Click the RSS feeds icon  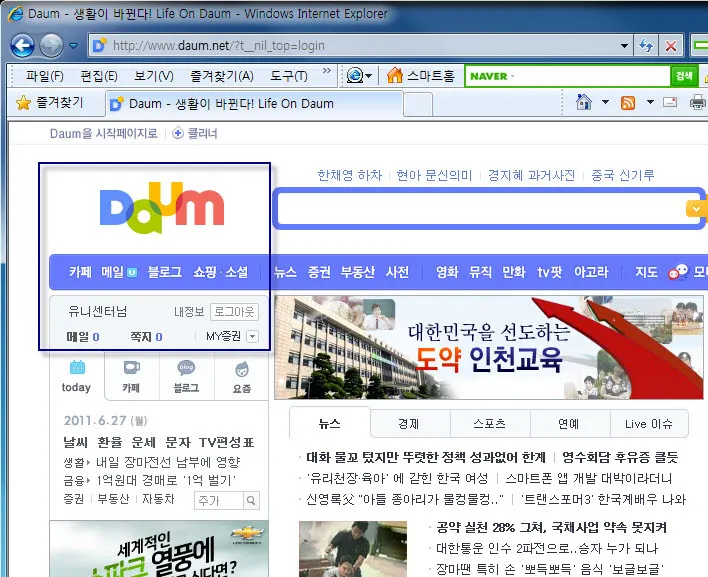click(x=628, y=103)
